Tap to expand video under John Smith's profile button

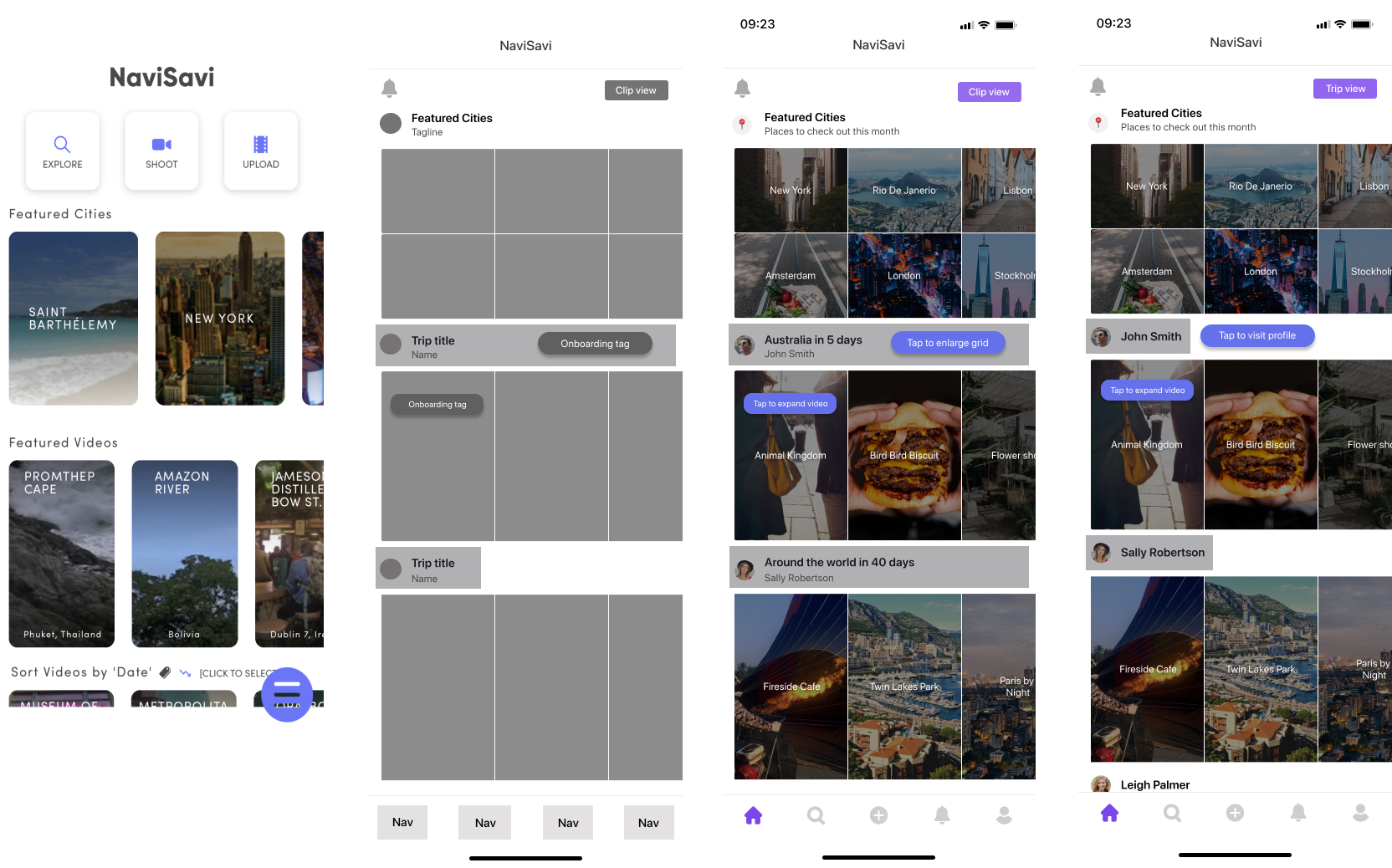(1147, 391)
